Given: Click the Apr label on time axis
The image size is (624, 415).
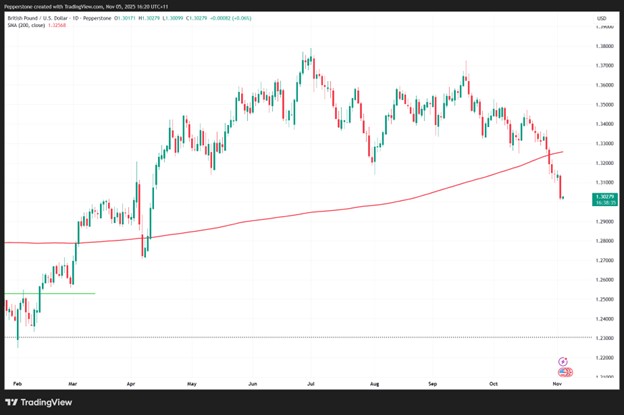Looking at the screenshot, I should [x=131, y=383].
